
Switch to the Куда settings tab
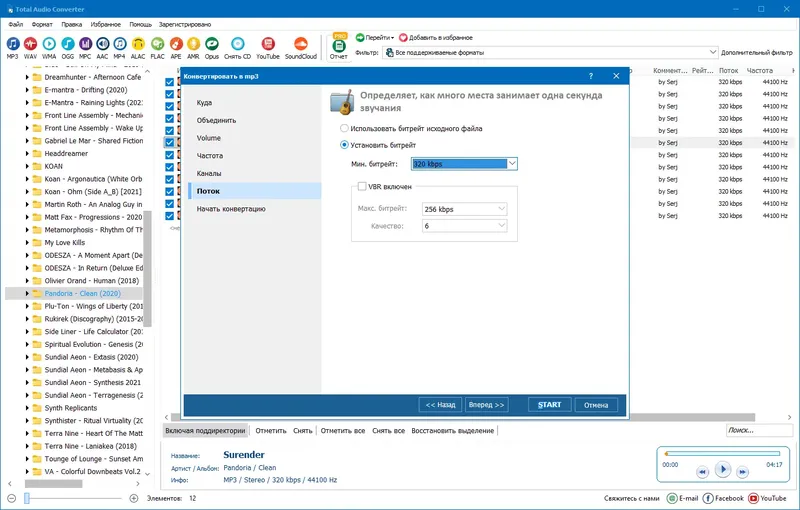[204, 103]
